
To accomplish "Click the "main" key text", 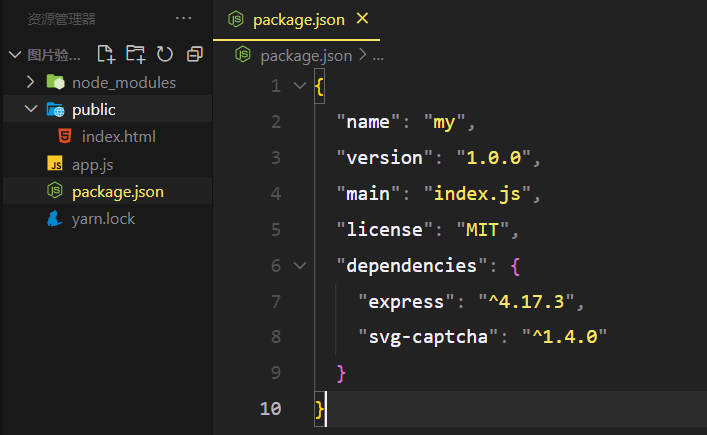I will pyautogui.click(x=368, y=194).
